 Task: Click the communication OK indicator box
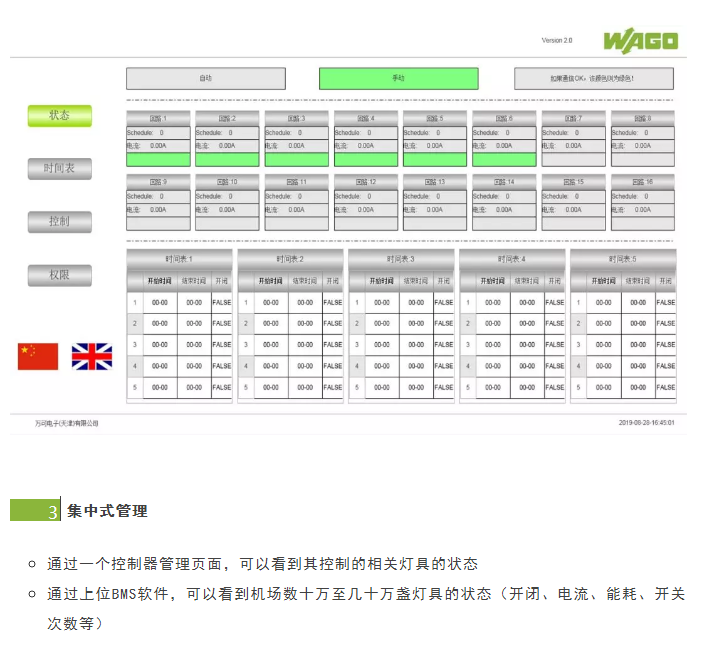click(593, 78)
